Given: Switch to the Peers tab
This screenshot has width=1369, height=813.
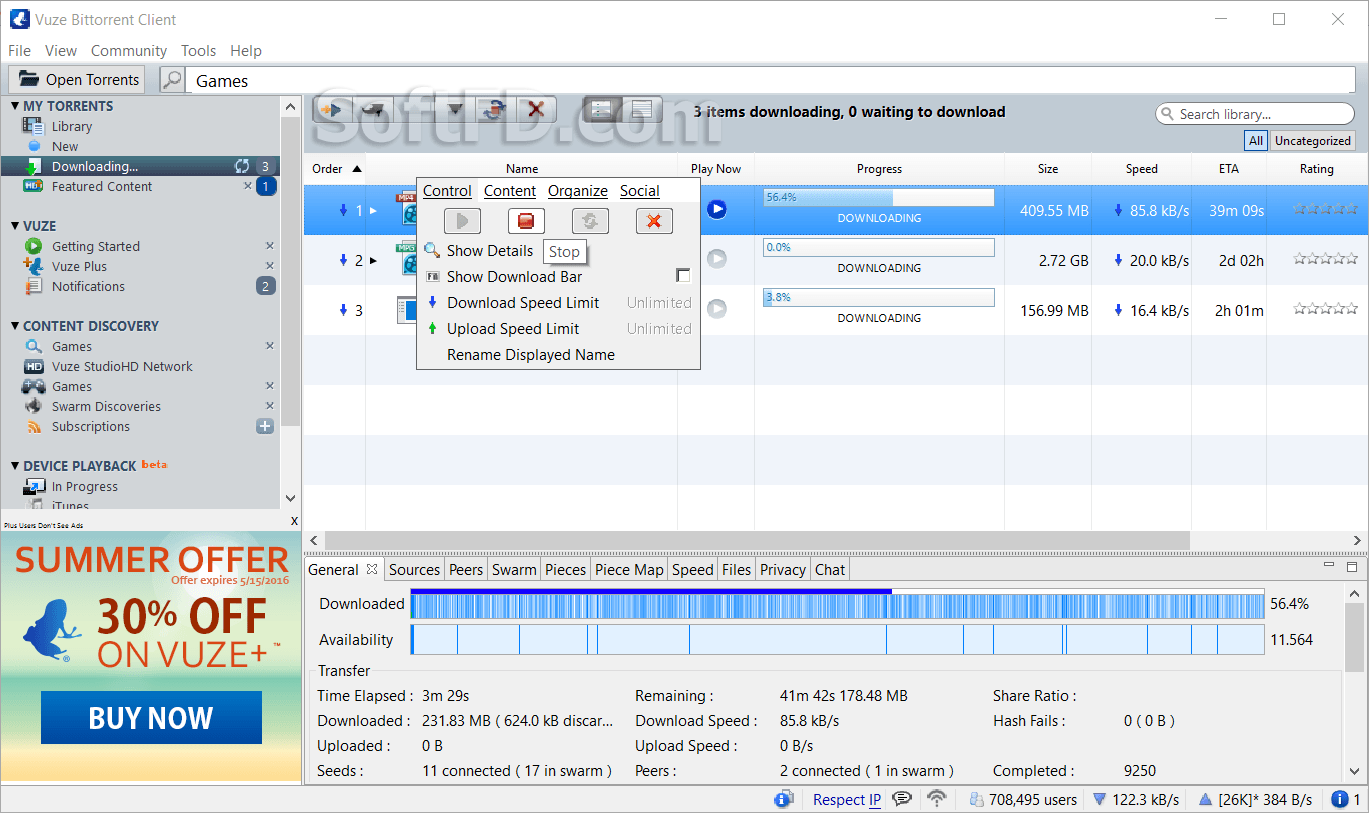Looking at the screenshot, I should pyautogui.click(x=466, y=569).
